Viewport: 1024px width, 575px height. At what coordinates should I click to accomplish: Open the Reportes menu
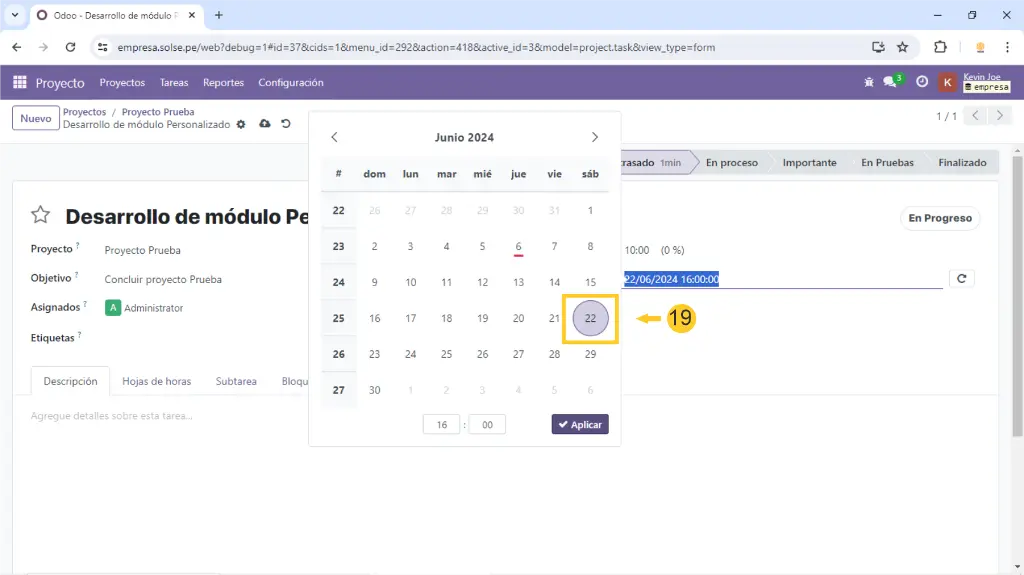tap(223, 83)
